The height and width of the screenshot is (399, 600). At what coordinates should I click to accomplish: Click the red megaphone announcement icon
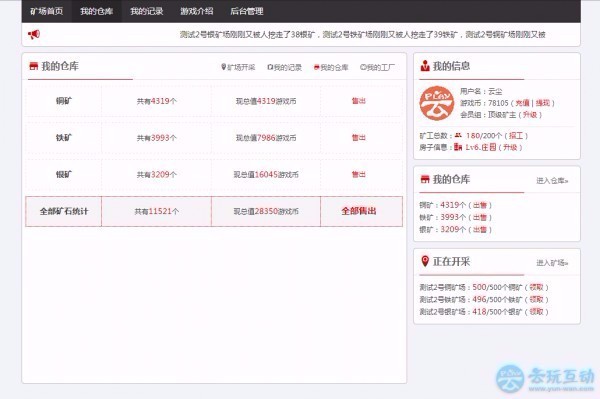point(34,34)
